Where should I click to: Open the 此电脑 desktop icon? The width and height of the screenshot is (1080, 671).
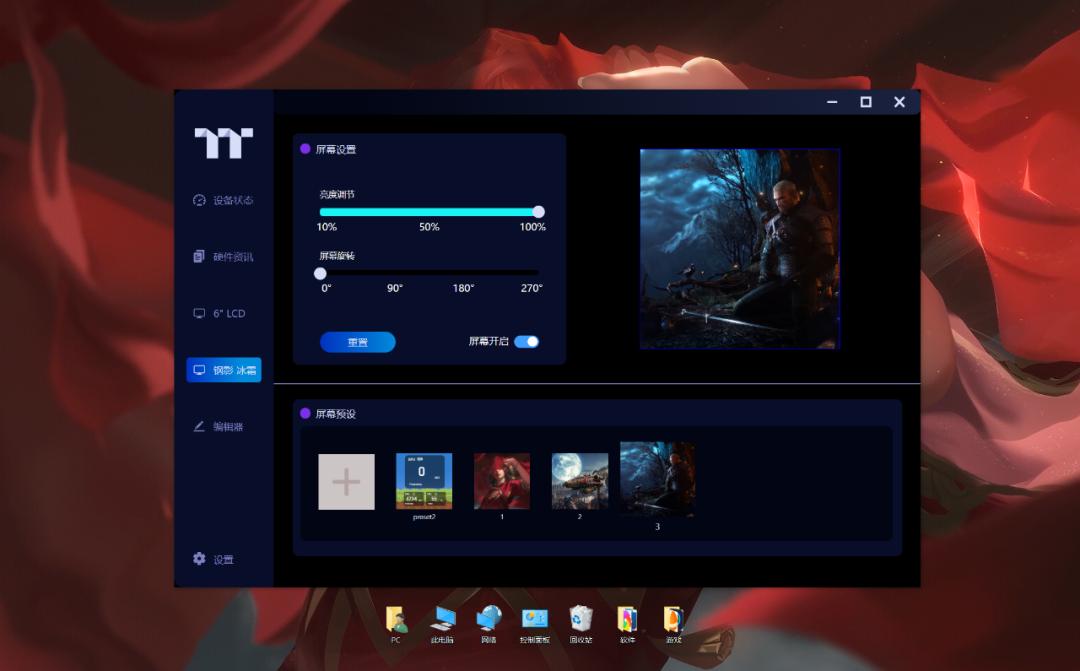click(x=442, y=625)
